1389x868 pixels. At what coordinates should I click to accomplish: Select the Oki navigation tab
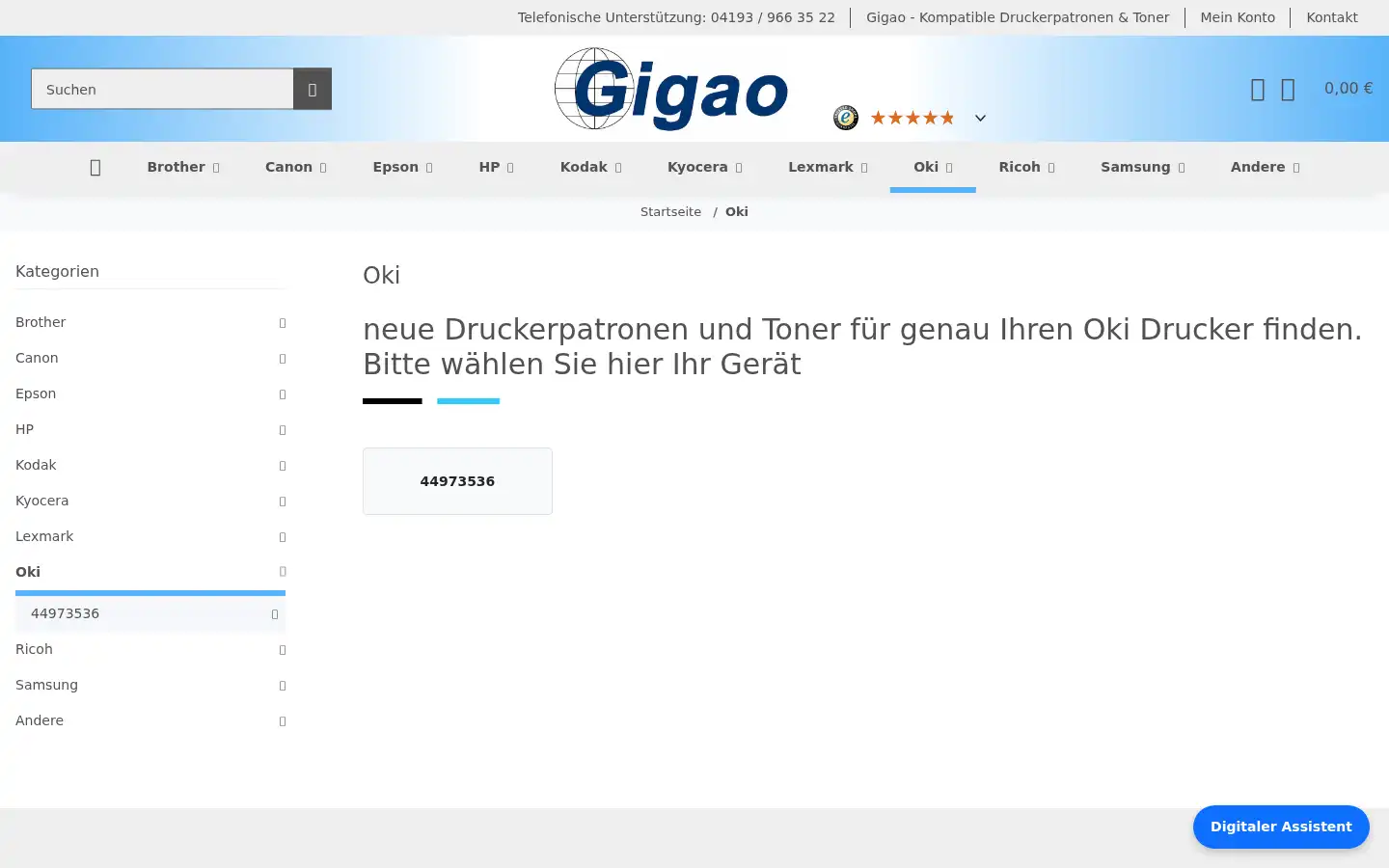933,167
